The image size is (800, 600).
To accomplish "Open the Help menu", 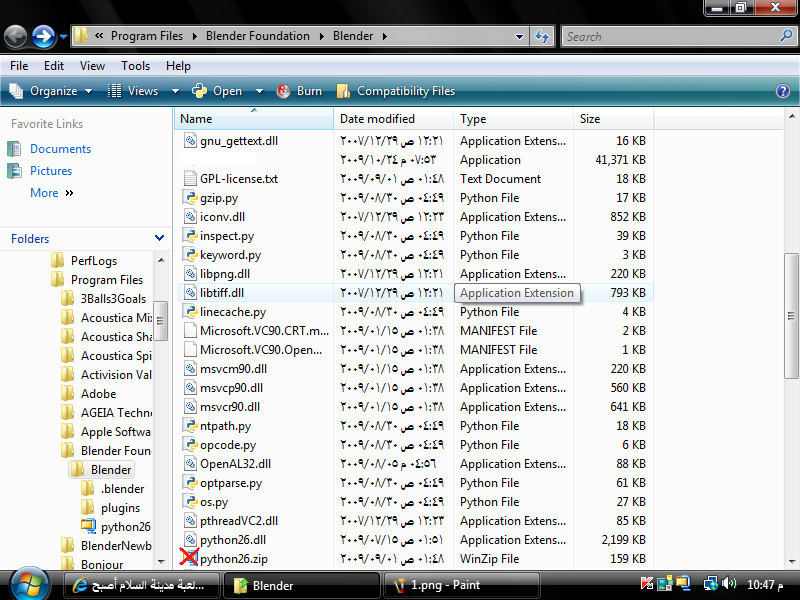I will (178, 66).
